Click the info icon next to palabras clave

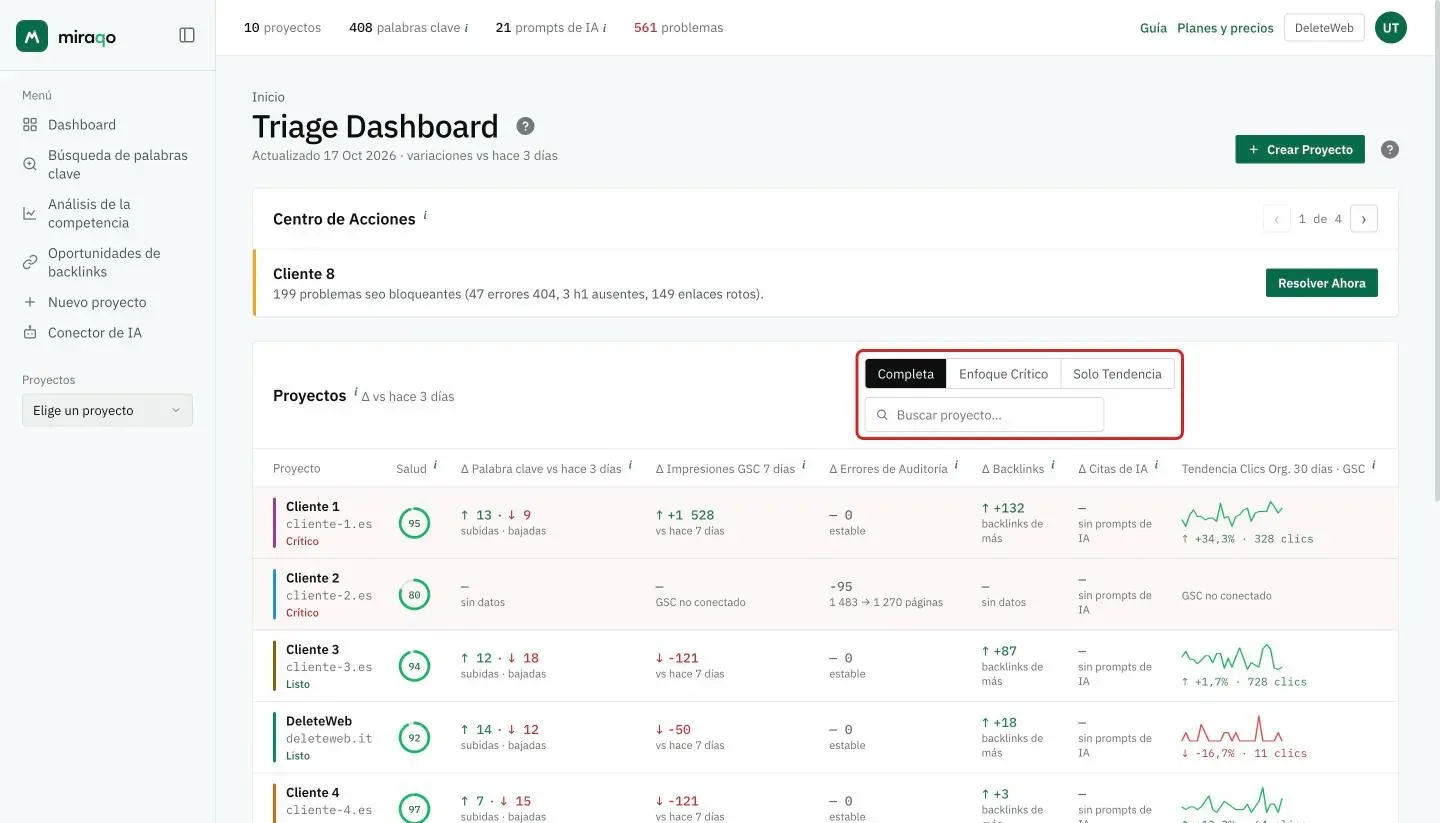point(466,28)
